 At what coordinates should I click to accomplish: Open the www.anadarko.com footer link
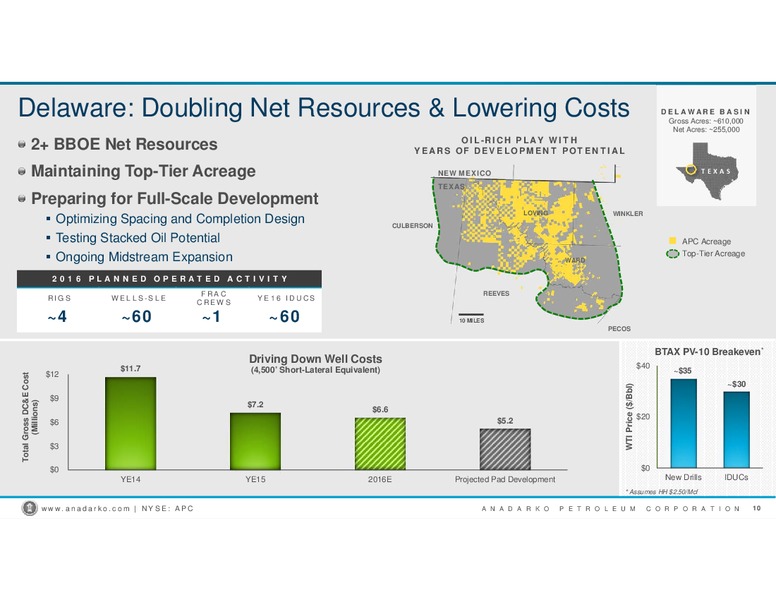[86, 508]
